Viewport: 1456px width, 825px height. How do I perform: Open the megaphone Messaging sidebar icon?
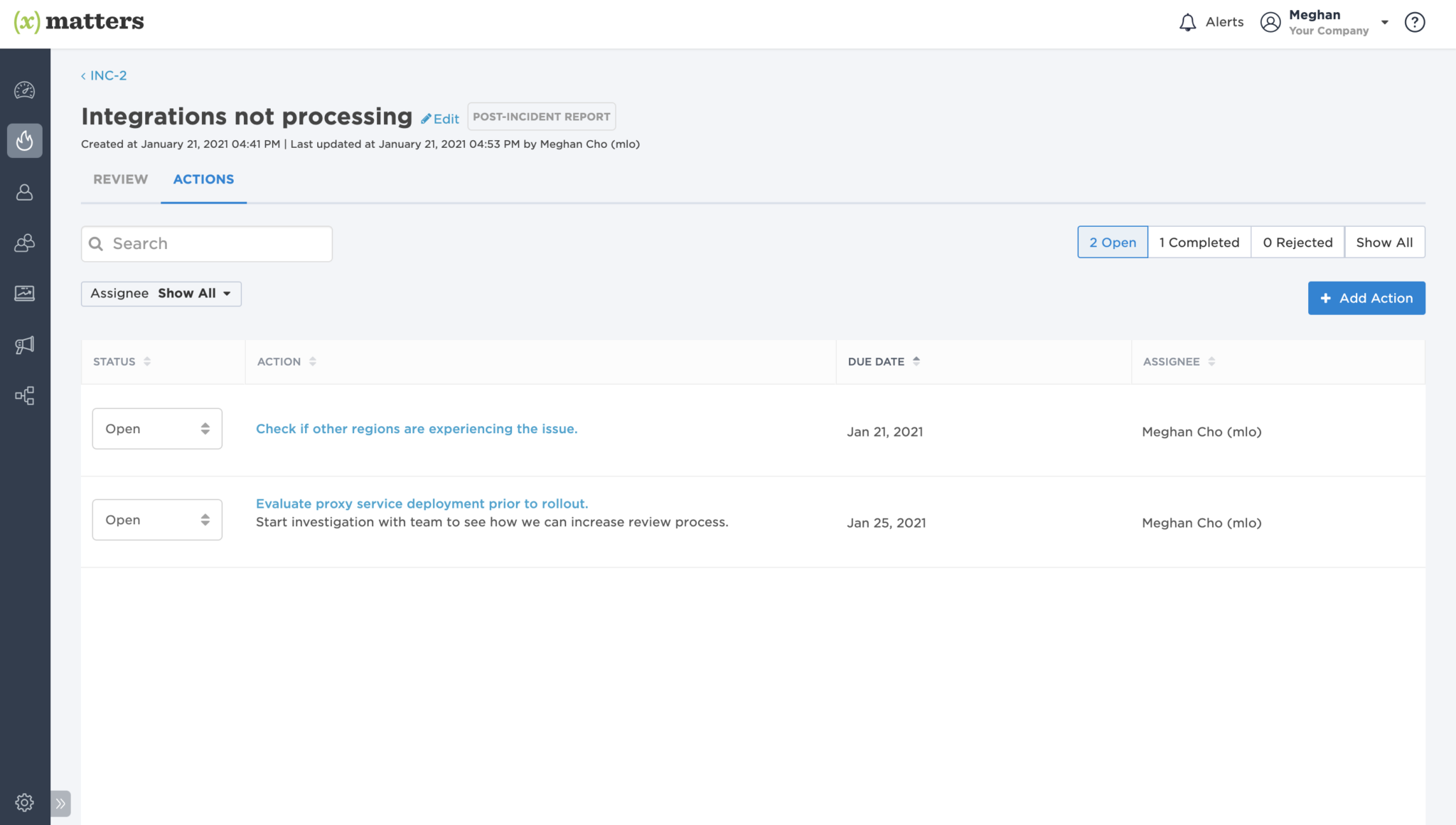tap(24, 345)
